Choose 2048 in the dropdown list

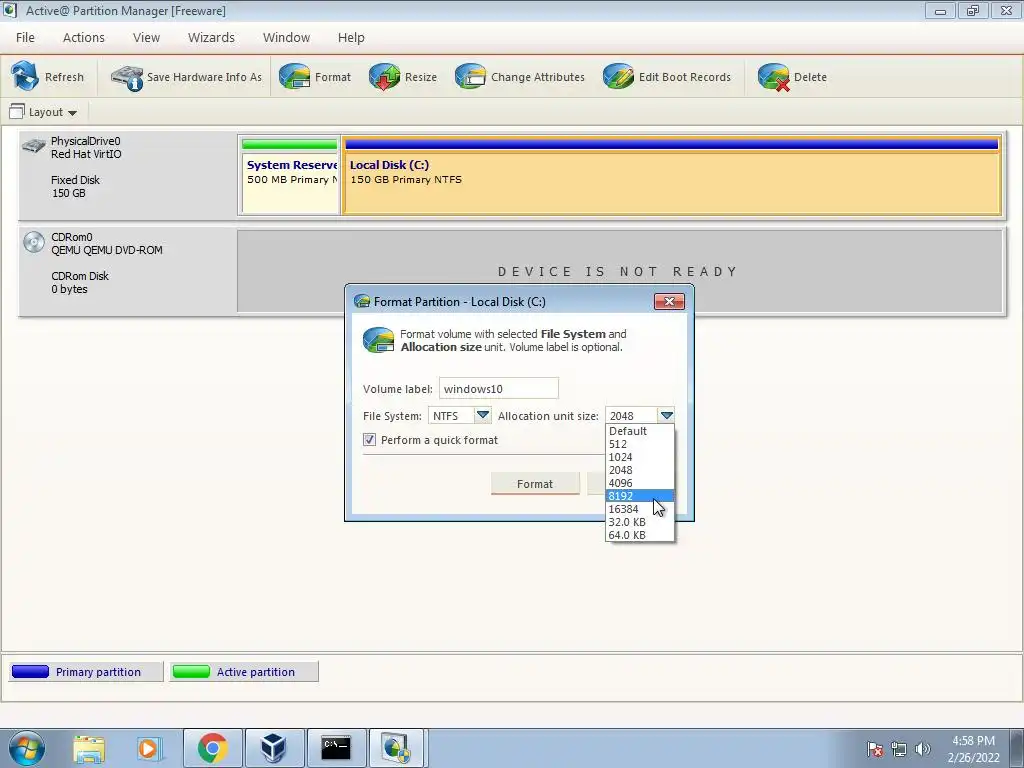click(639, 470)
